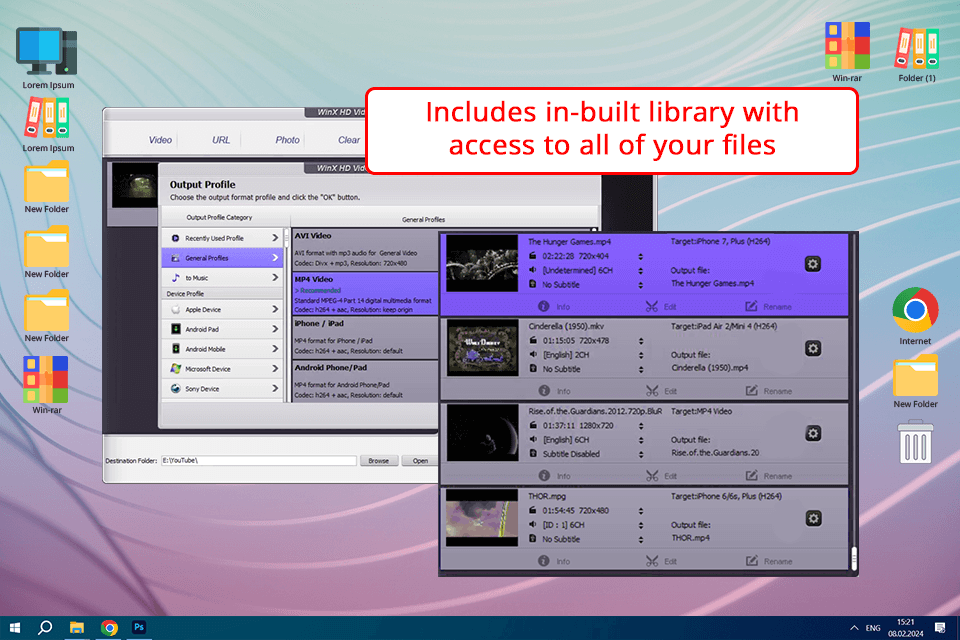Viewport: 960px width, 640px height.
Task: Click Info icon under Rise.of.the.Guardians
Action: pyautogui.click(x=544, y=475)
